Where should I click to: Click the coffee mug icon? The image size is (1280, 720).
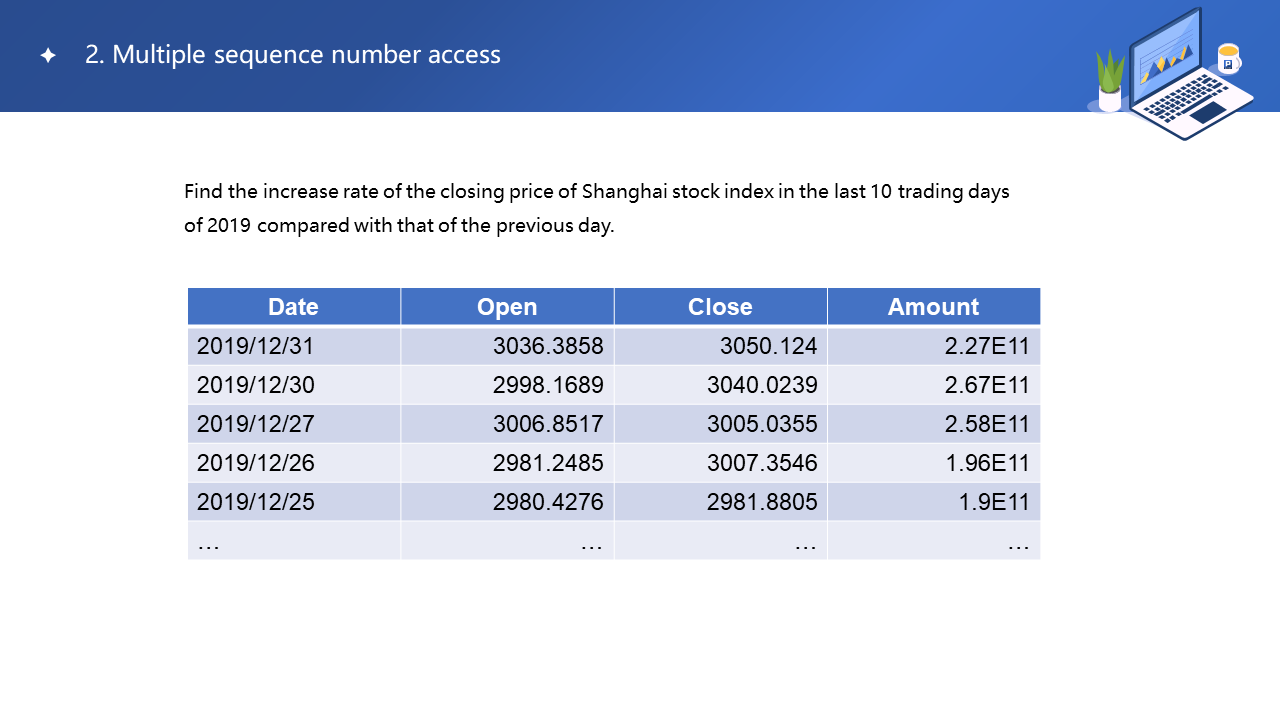pyautogui.click(x=1228, y=59)
